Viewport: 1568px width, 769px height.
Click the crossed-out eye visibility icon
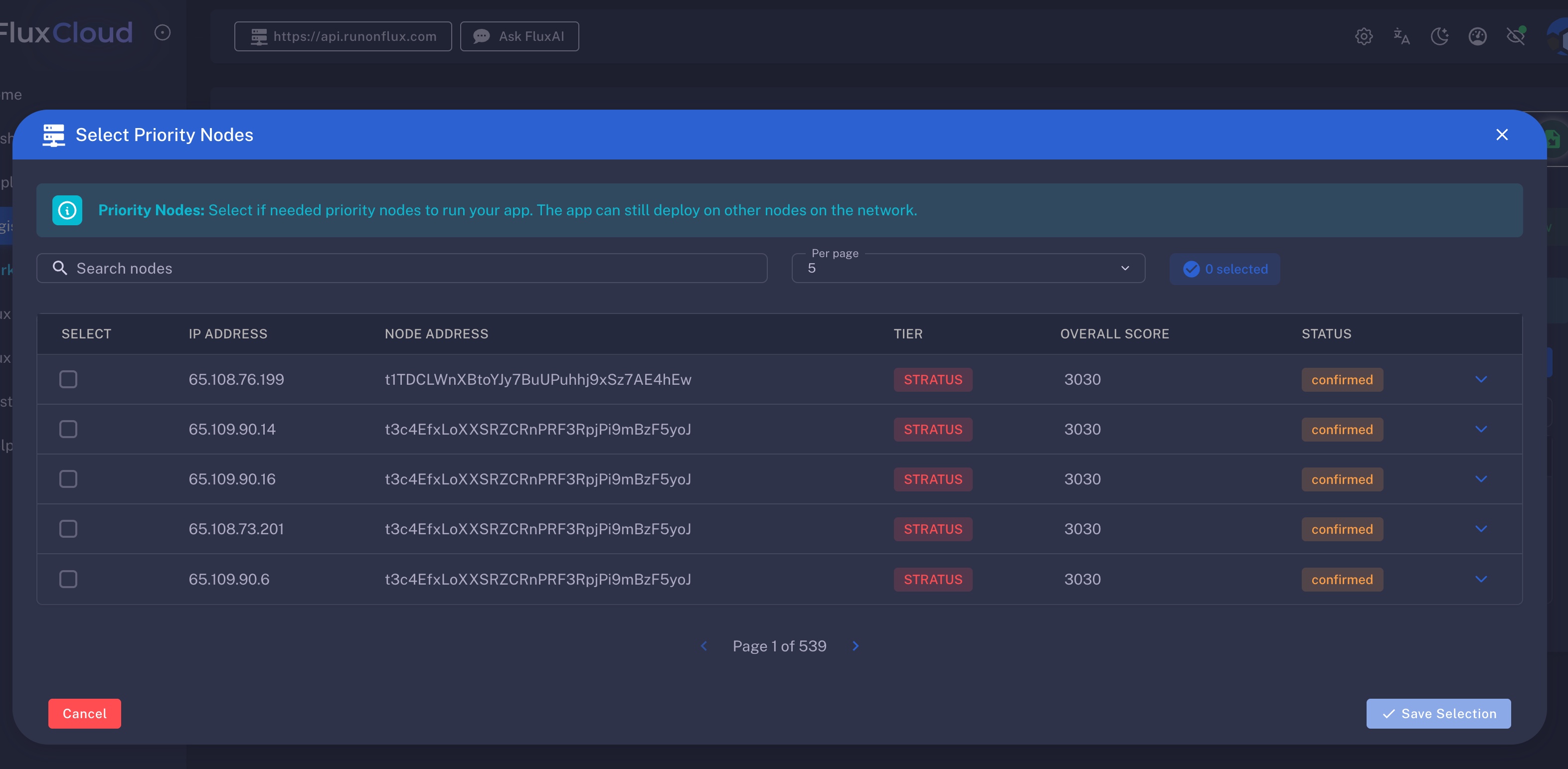pyautogui.click(x=1516, y=36)
